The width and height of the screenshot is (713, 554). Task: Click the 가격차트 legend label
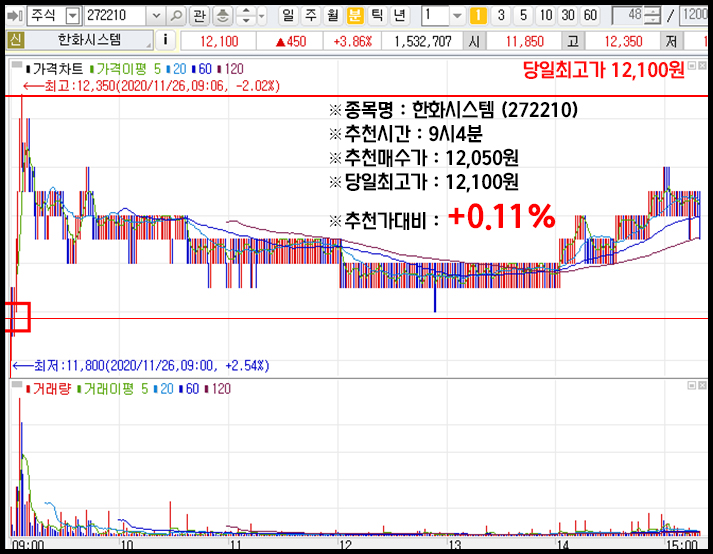(58, 69)
